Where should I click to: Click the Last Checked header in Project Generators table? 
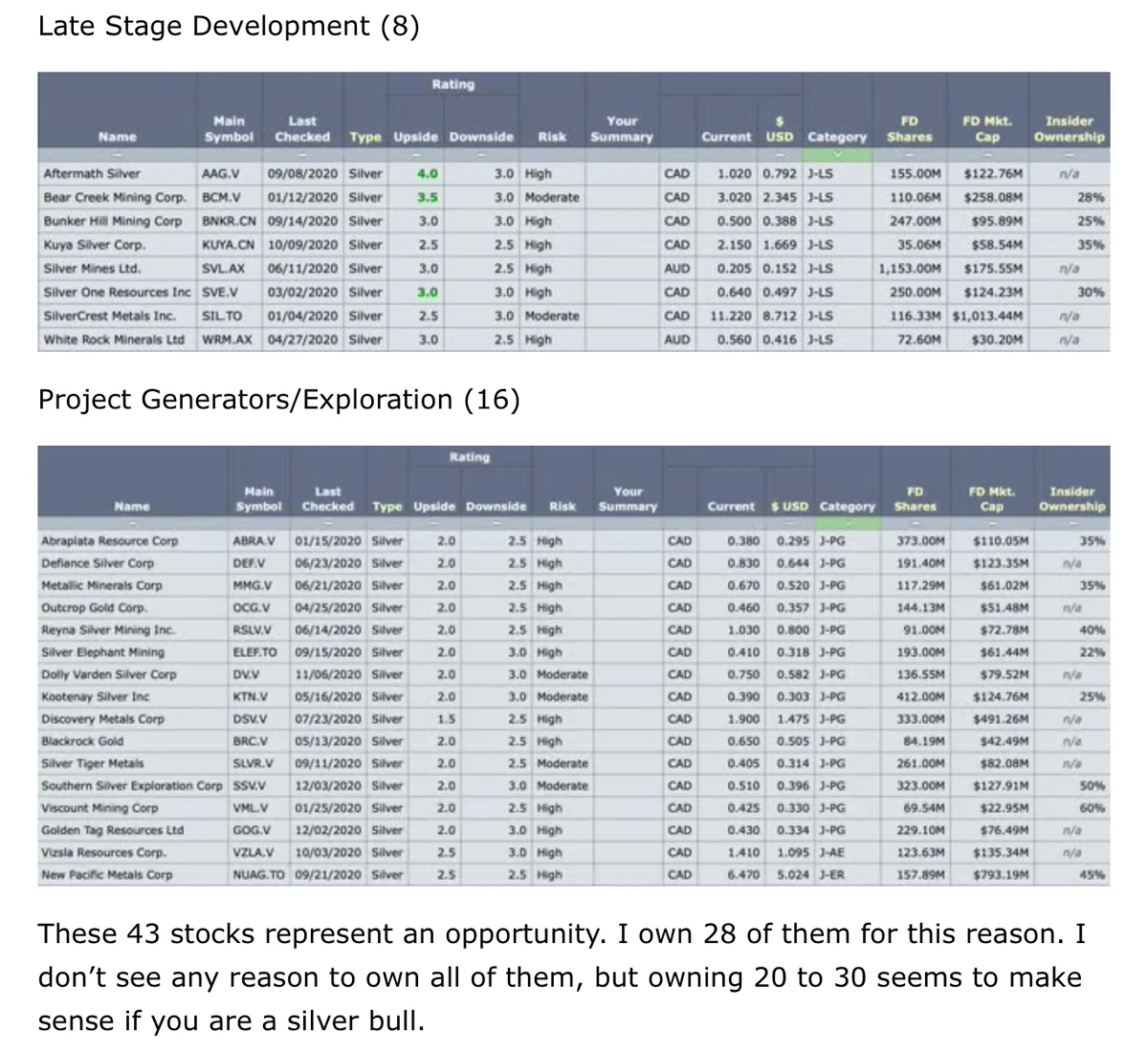pos(328,498)
